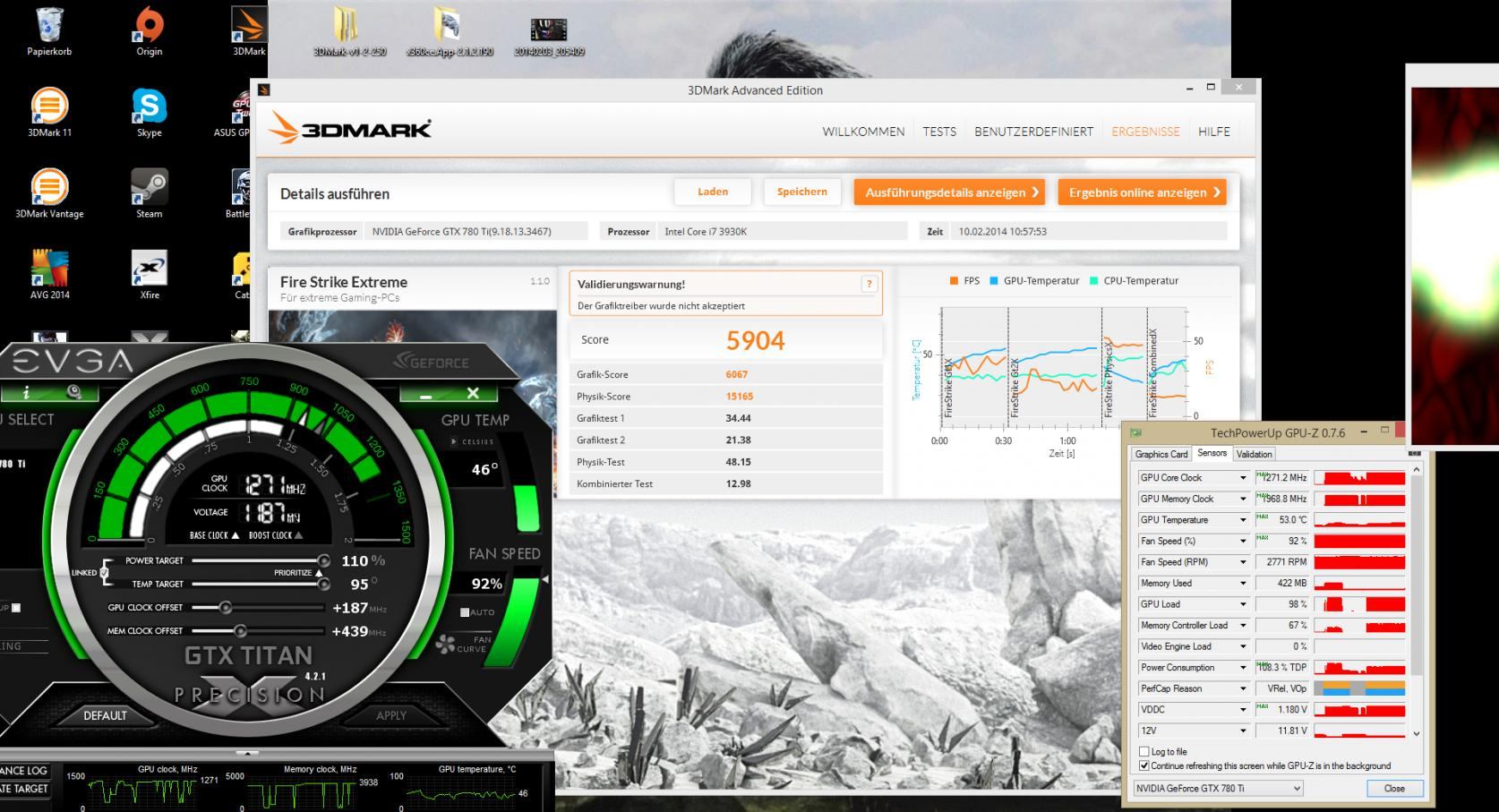This screenshot has width=1499, height=812.
Task: Click the 3DMark logo in the header
Action: [x=350, y=129]
